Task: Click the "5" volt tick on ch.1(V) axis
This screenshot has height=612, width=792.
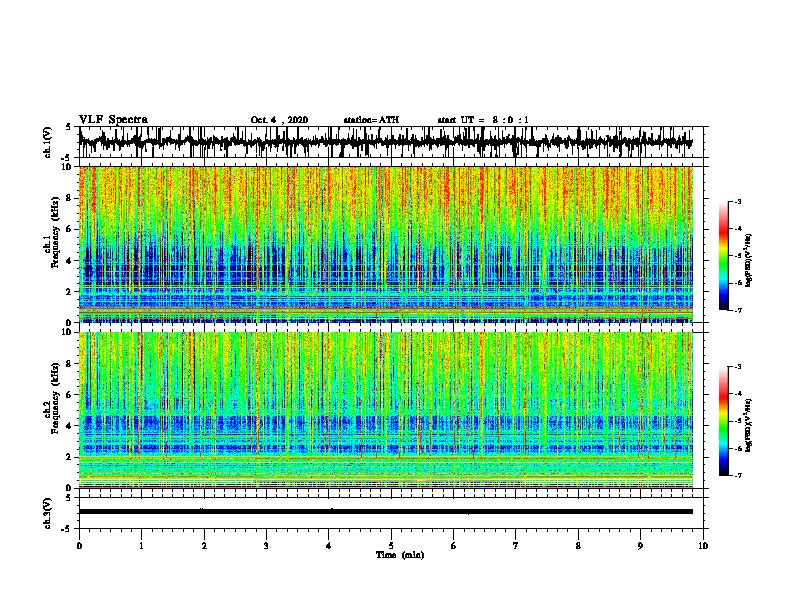Action: (68, 127)
